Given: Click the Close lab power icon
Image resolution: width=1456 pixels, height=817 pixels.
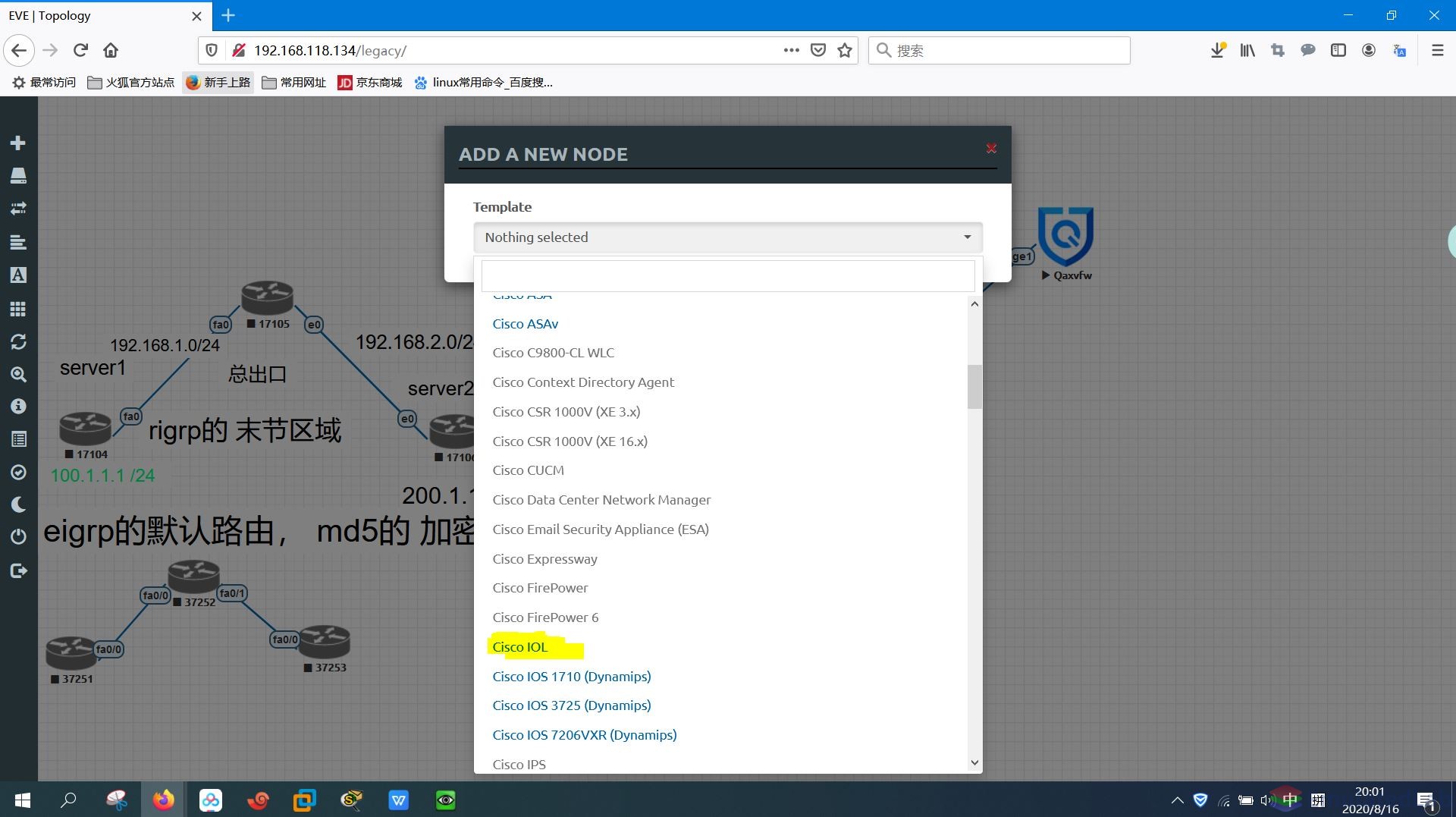Looking at the screenshot, I should [18, 537].
